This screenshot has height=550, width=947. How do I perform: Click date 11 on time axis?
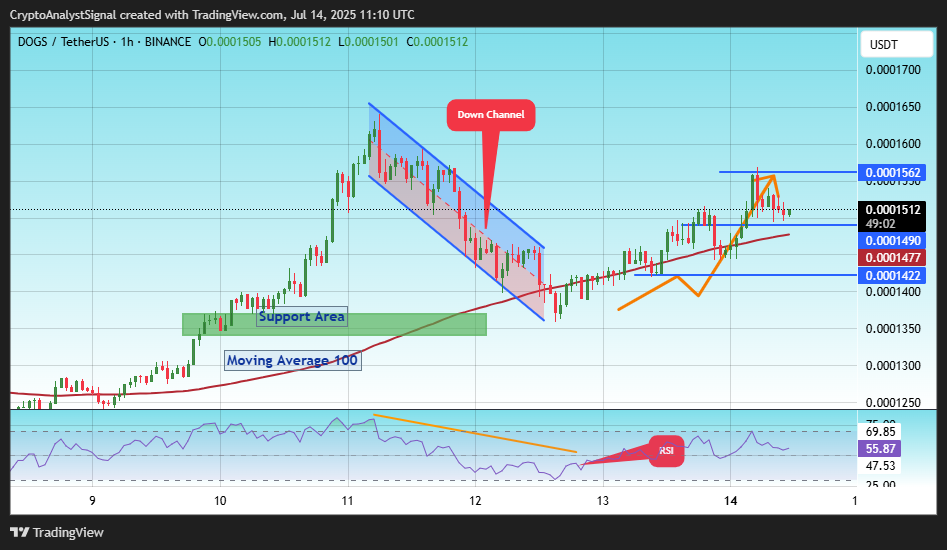coord(347,500)
